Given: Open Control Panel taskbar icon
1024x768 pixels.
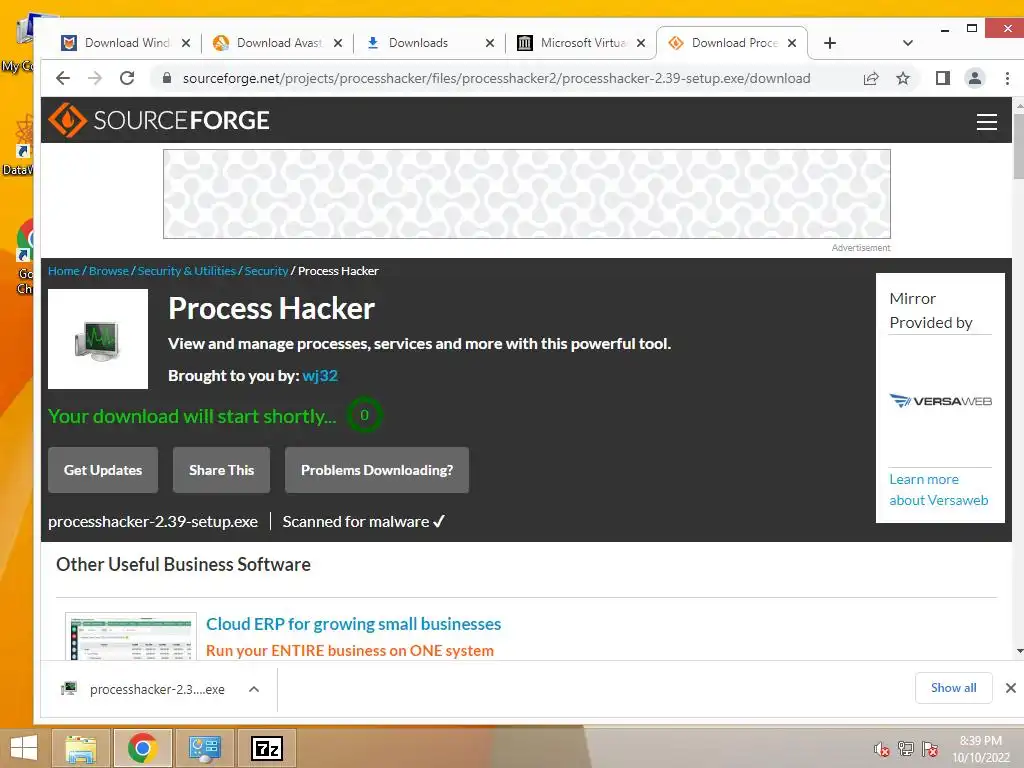Looking at the screenshot, I should click(x=205, y=748).
